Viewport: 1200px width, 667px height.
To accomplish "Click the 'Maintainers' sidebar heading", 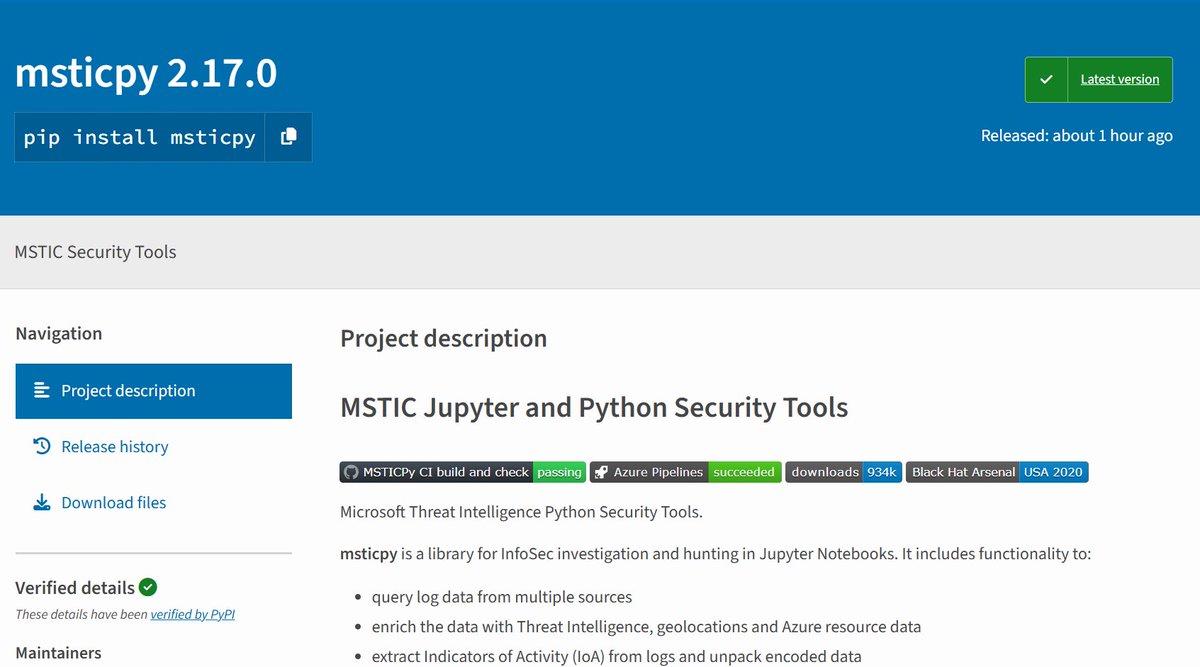I will tap(58, 653).
